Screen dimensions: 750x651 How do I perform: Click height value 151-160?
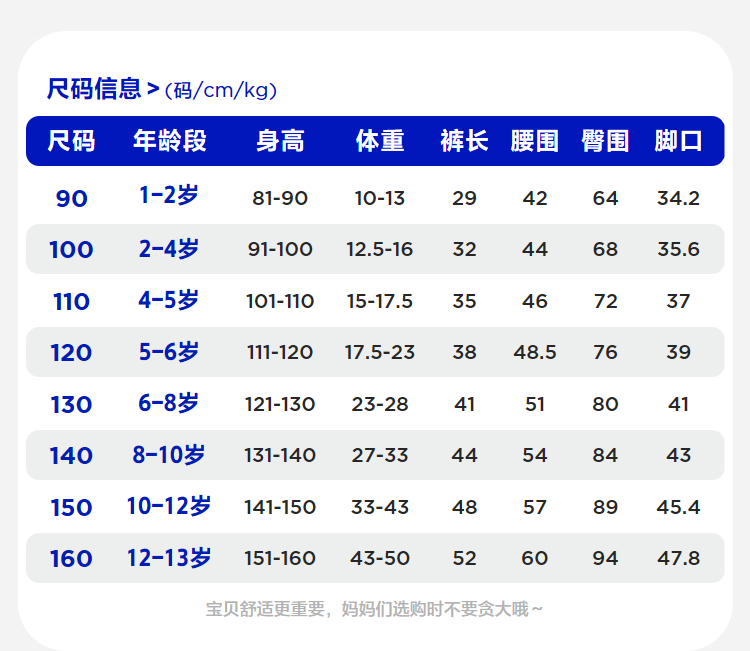(280, 558)
